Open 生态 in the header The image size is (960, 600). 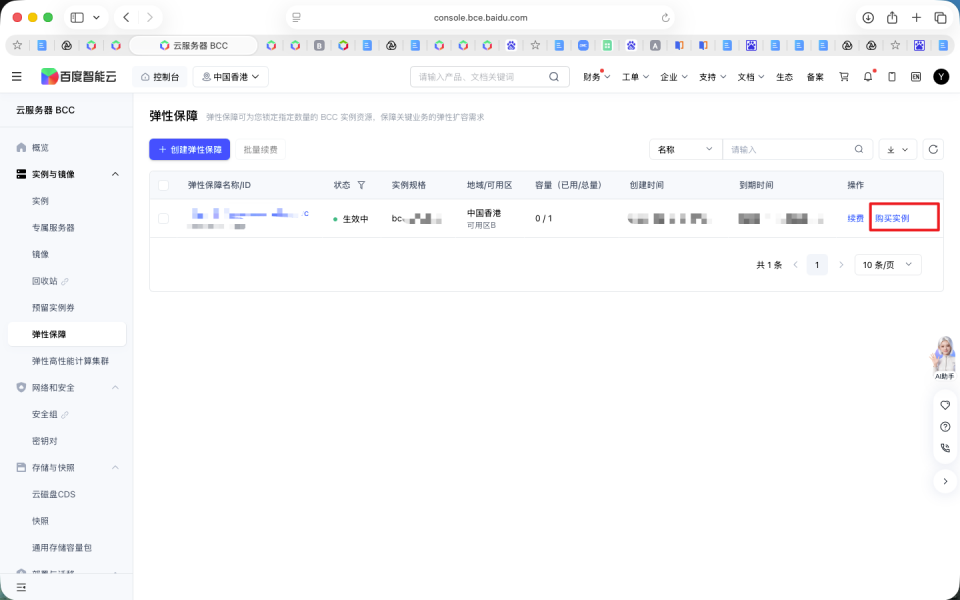[x=784, y=77]
